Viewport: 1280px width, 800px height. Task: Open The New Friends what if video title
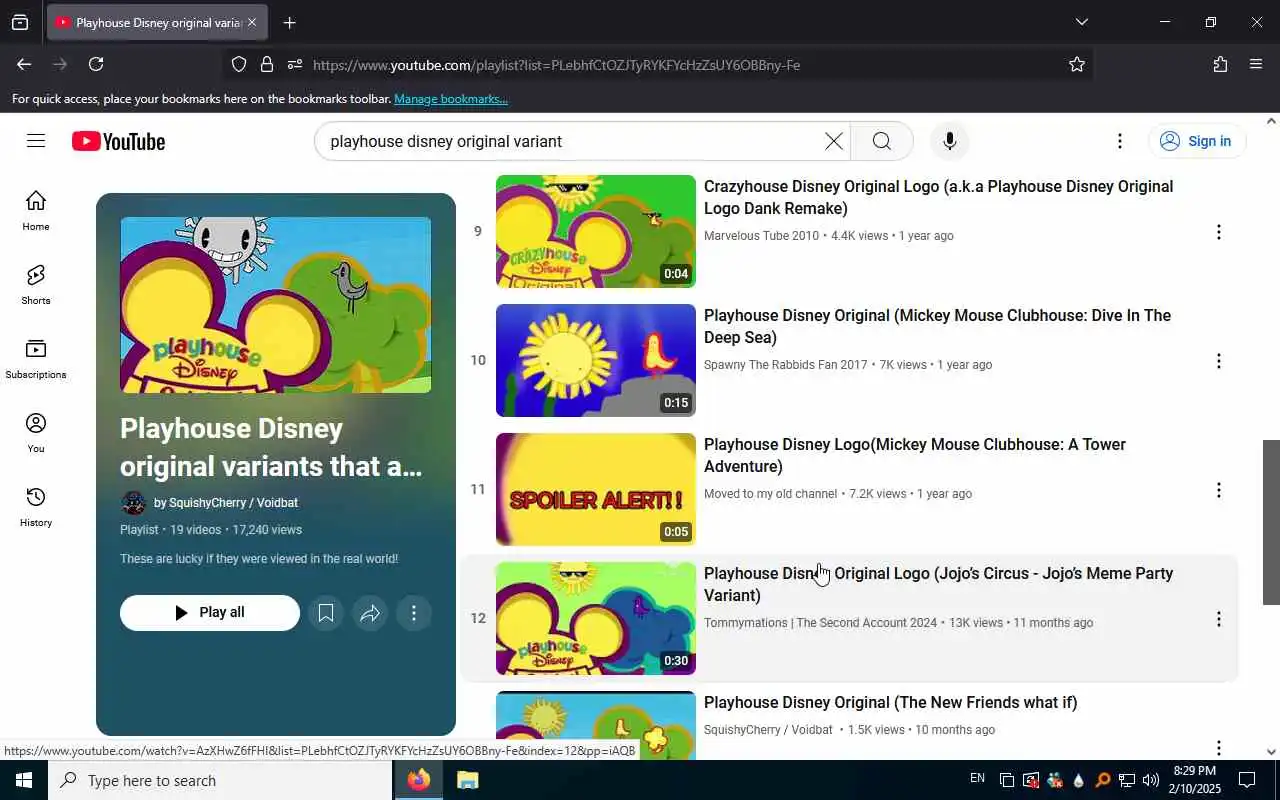tap(890, 703)
